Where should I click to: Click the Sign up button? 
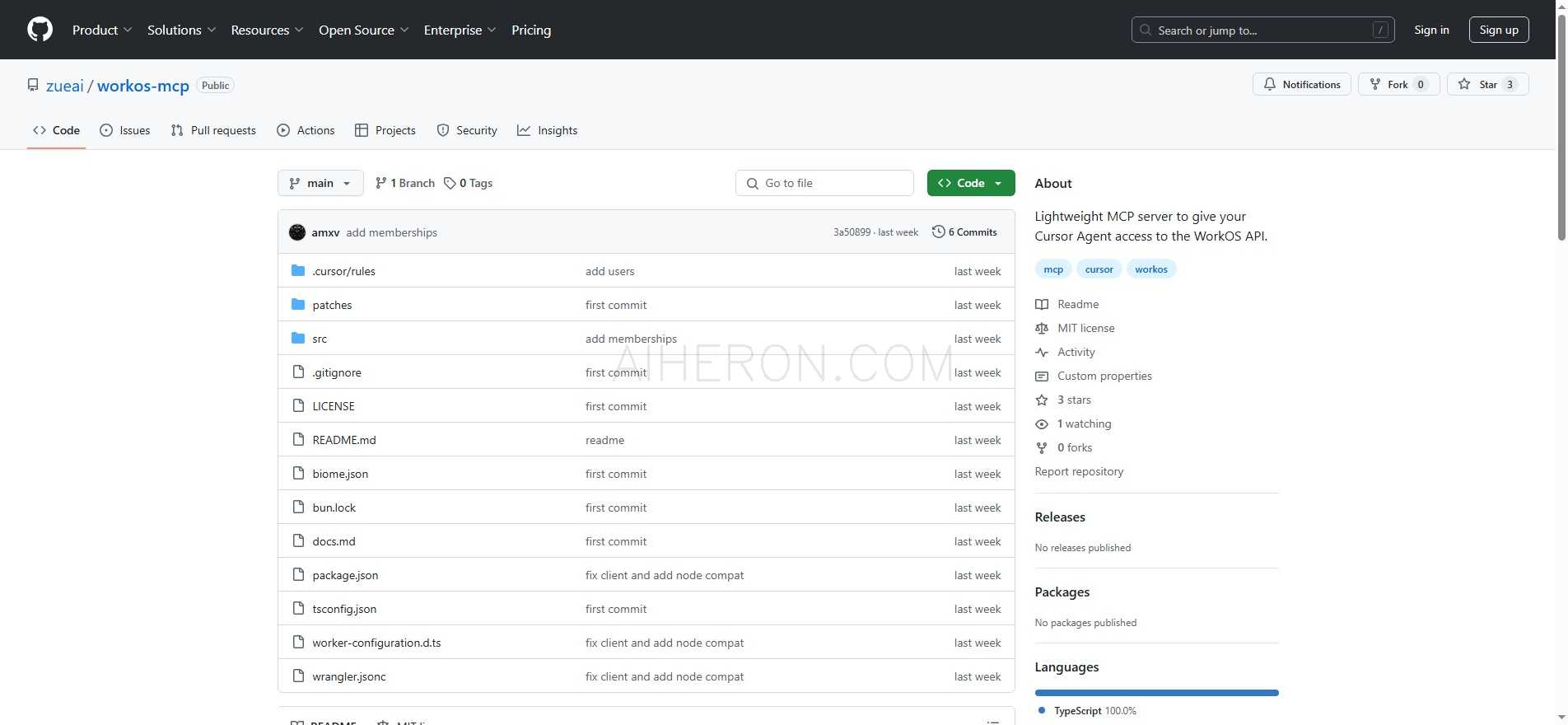(1499, 30)
